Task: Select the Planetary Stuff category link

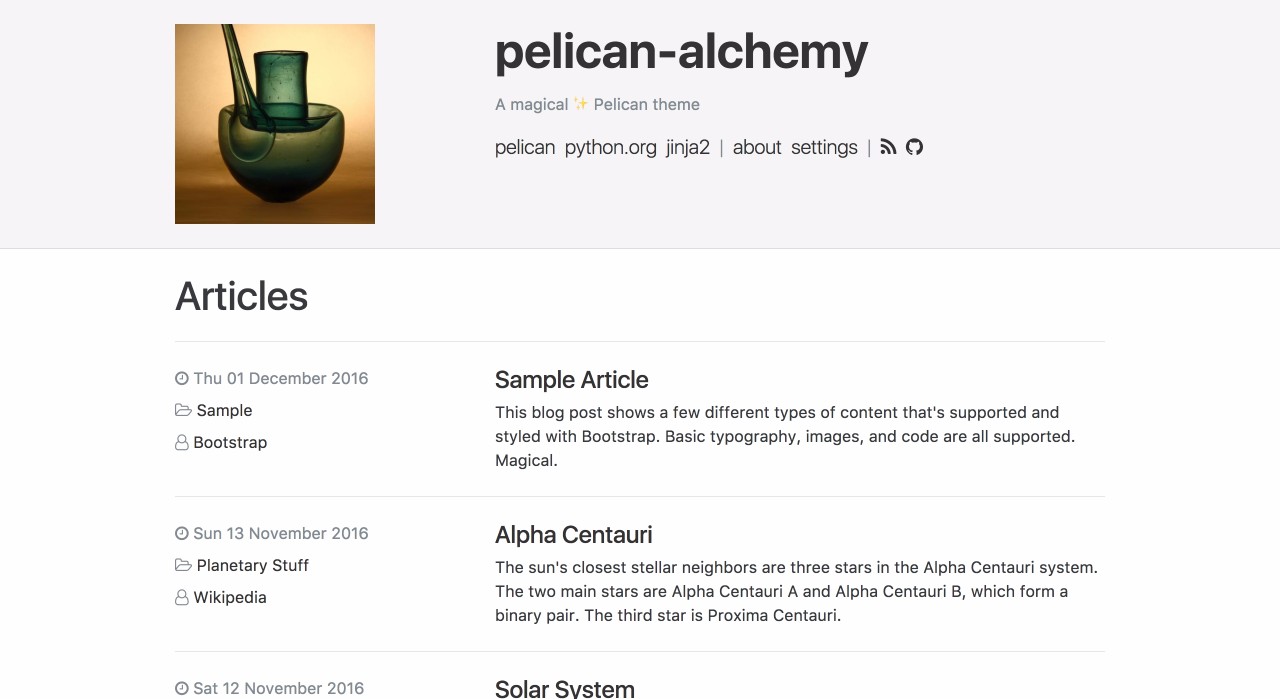Action: coord(253,565)
